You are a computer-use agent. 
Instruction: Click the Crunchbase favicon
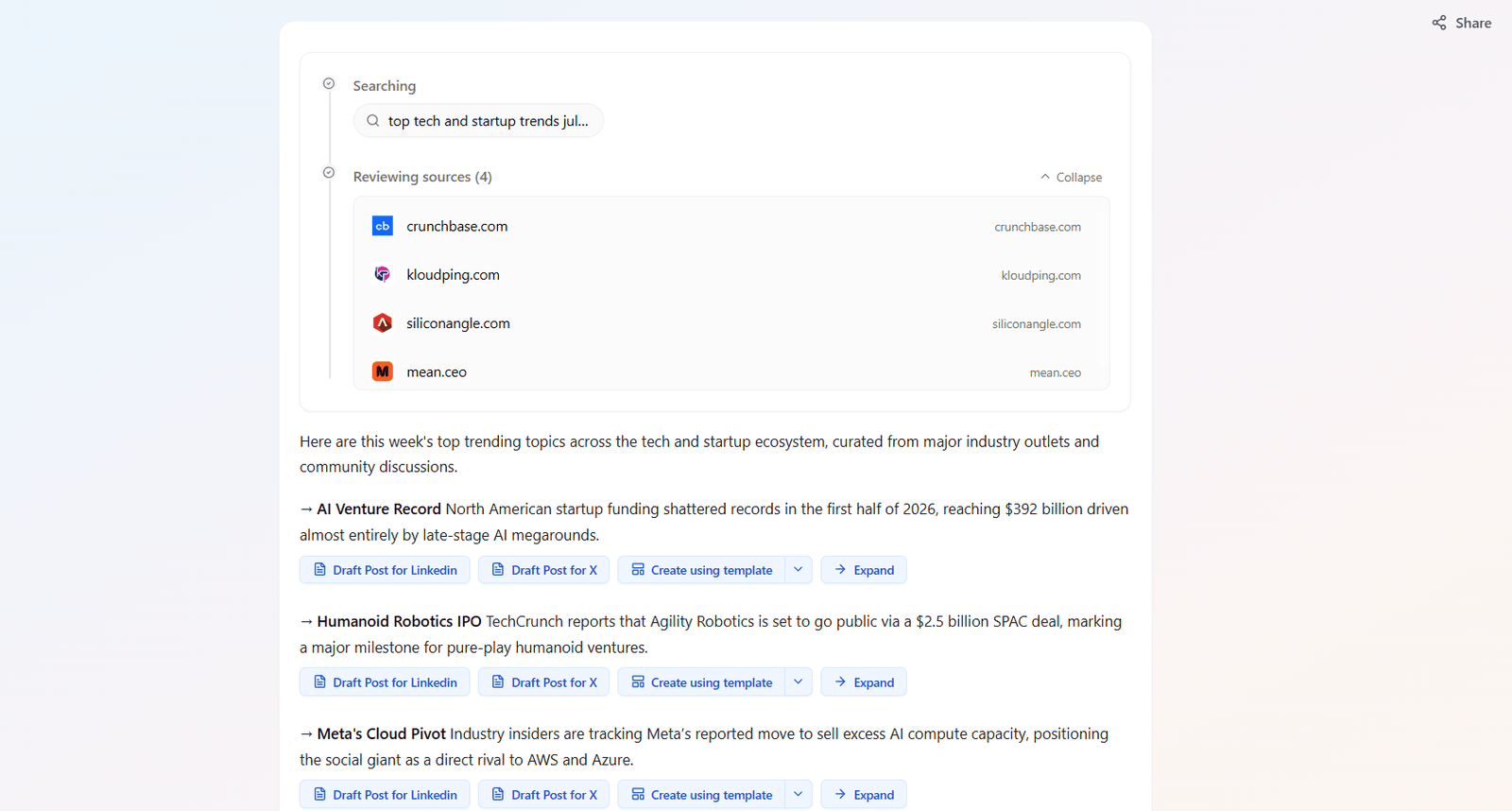(383, 227)
